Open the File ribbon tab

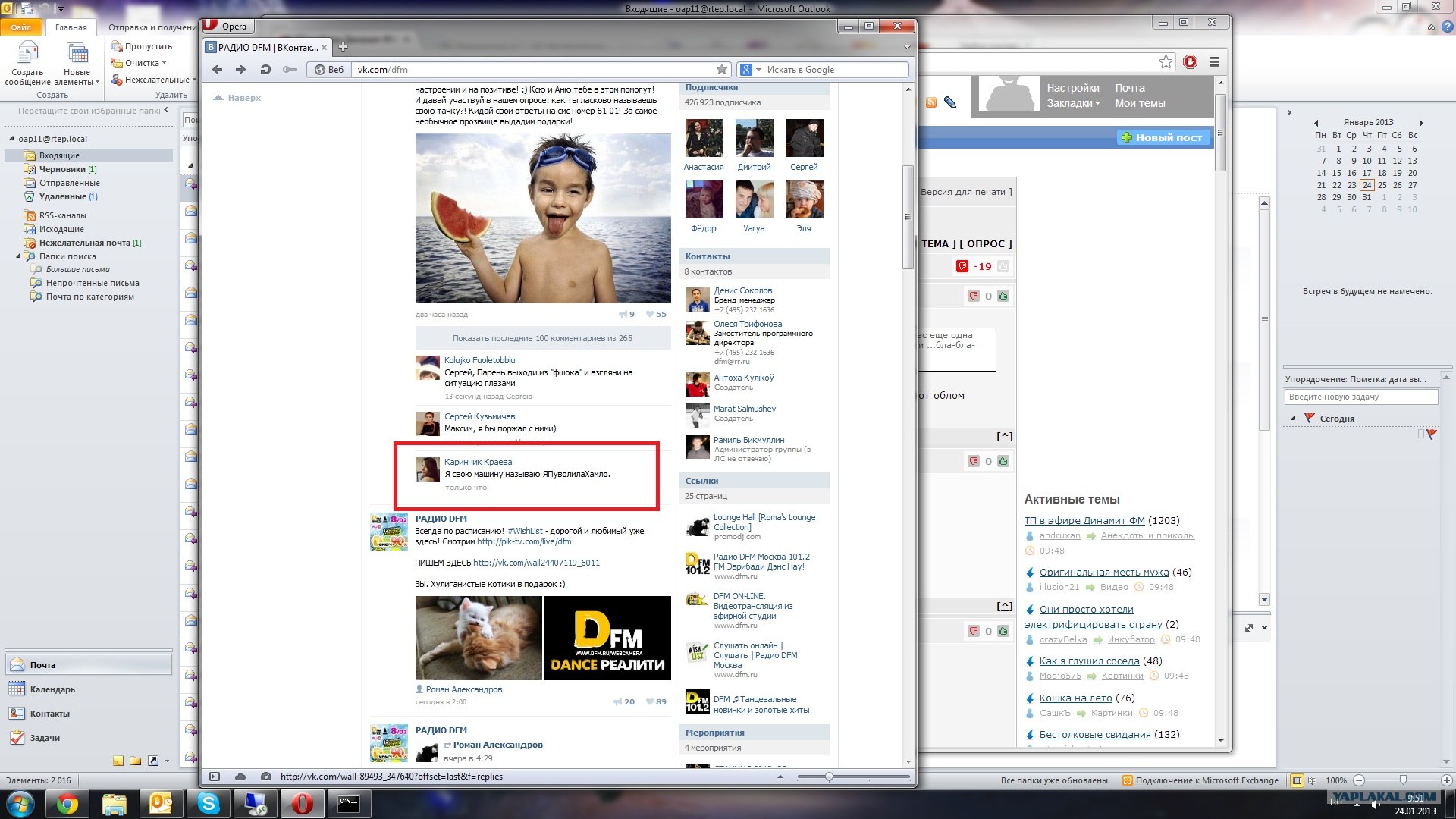(x=21, y=27)
